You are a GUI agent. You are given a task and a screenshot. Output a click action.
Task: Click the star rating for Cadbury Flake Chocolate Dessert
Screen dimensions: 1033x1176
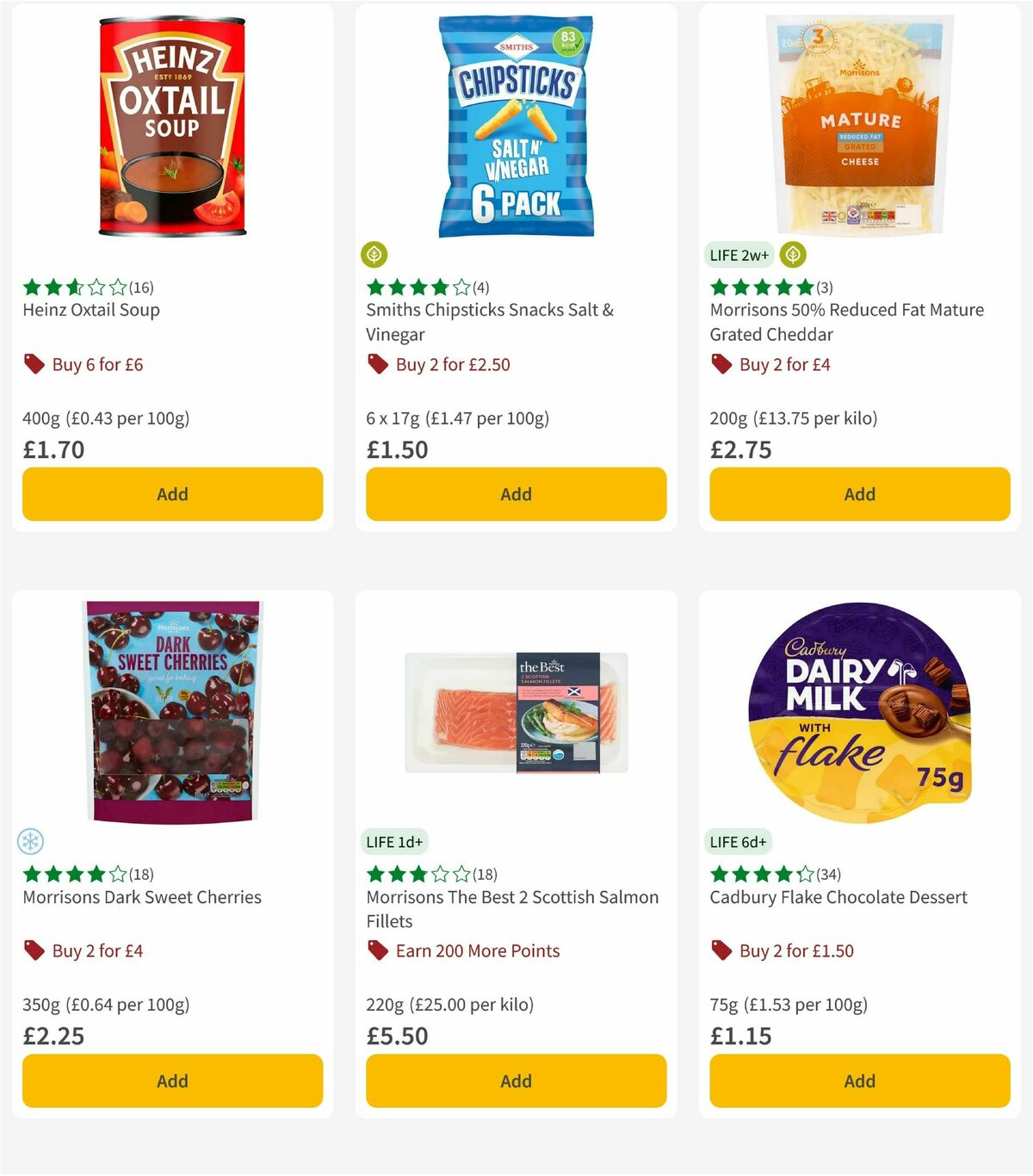758,873
